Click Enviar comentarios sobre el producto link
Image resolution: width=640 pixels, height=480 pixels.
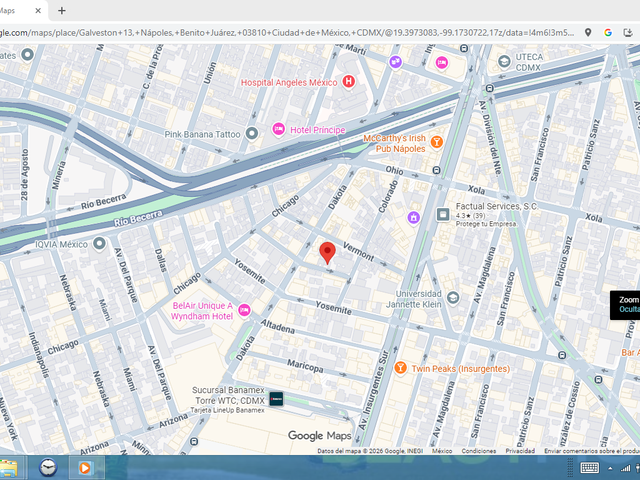(592, 451)
